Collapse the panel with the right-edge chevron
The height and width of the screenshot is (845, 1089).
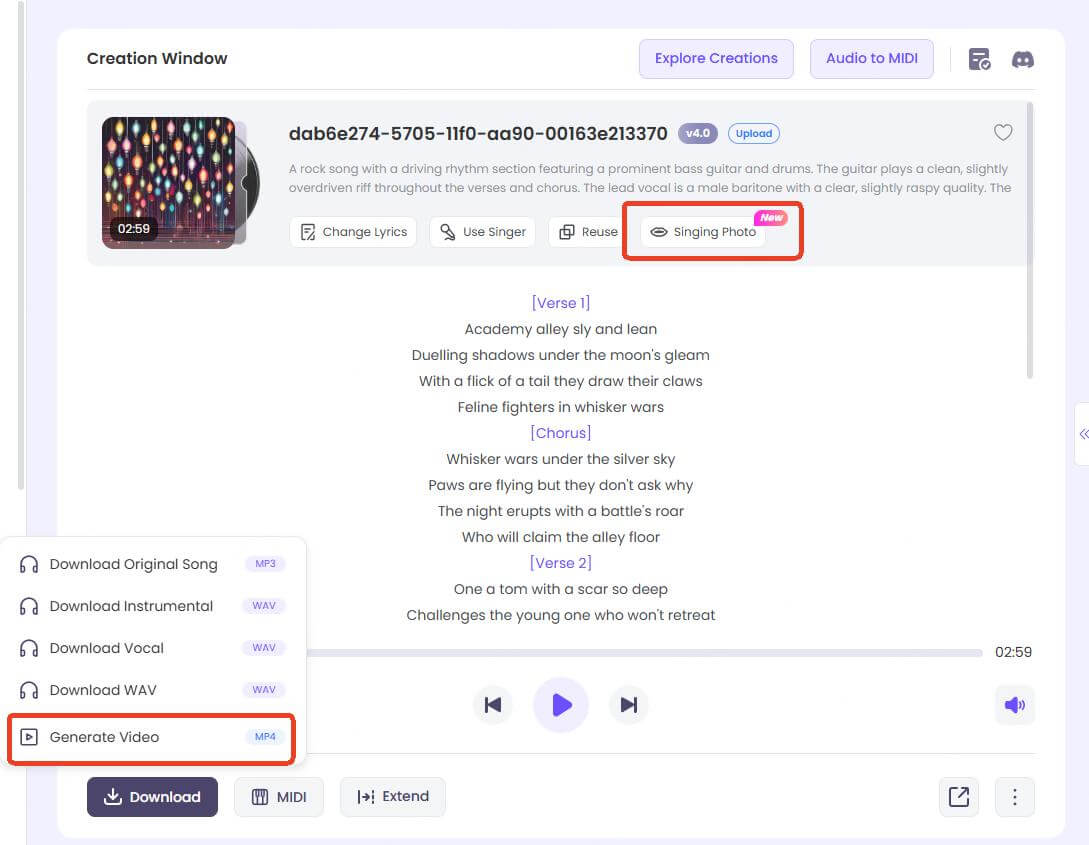(x=1083, y=434)
